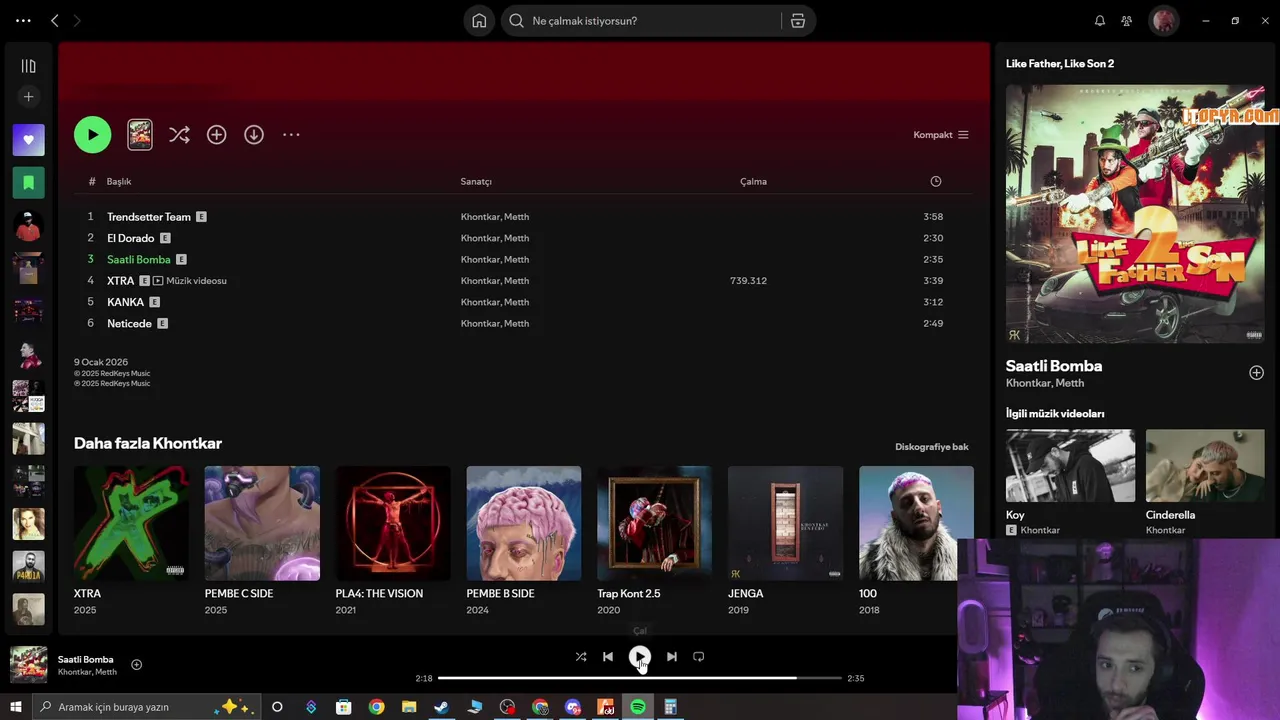
Task: Open album more options three-dot menu
Action: point(291,135)
